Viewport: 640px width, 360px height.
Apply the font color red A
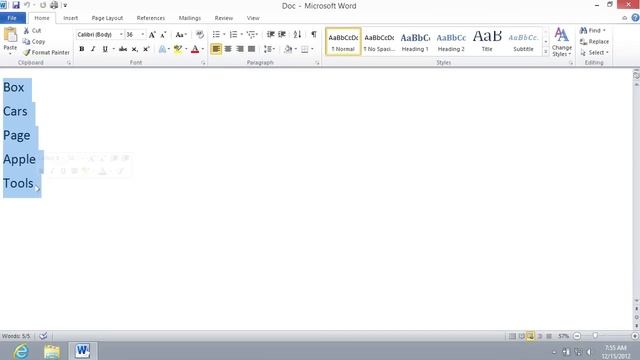[x=195, y=49]
